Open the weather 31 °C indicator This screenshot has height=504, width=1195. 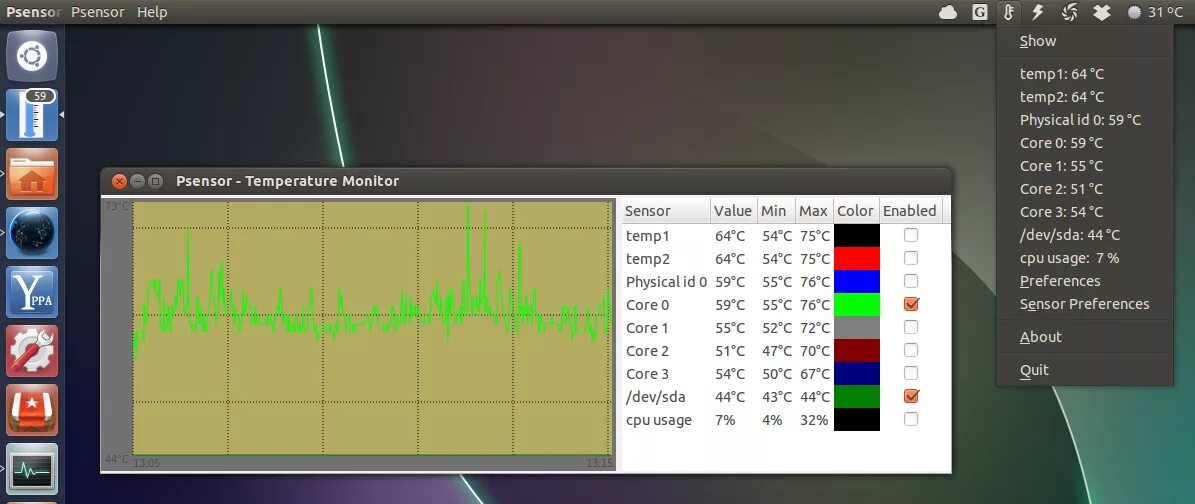pyautogui.click(x=1155, y=12)
